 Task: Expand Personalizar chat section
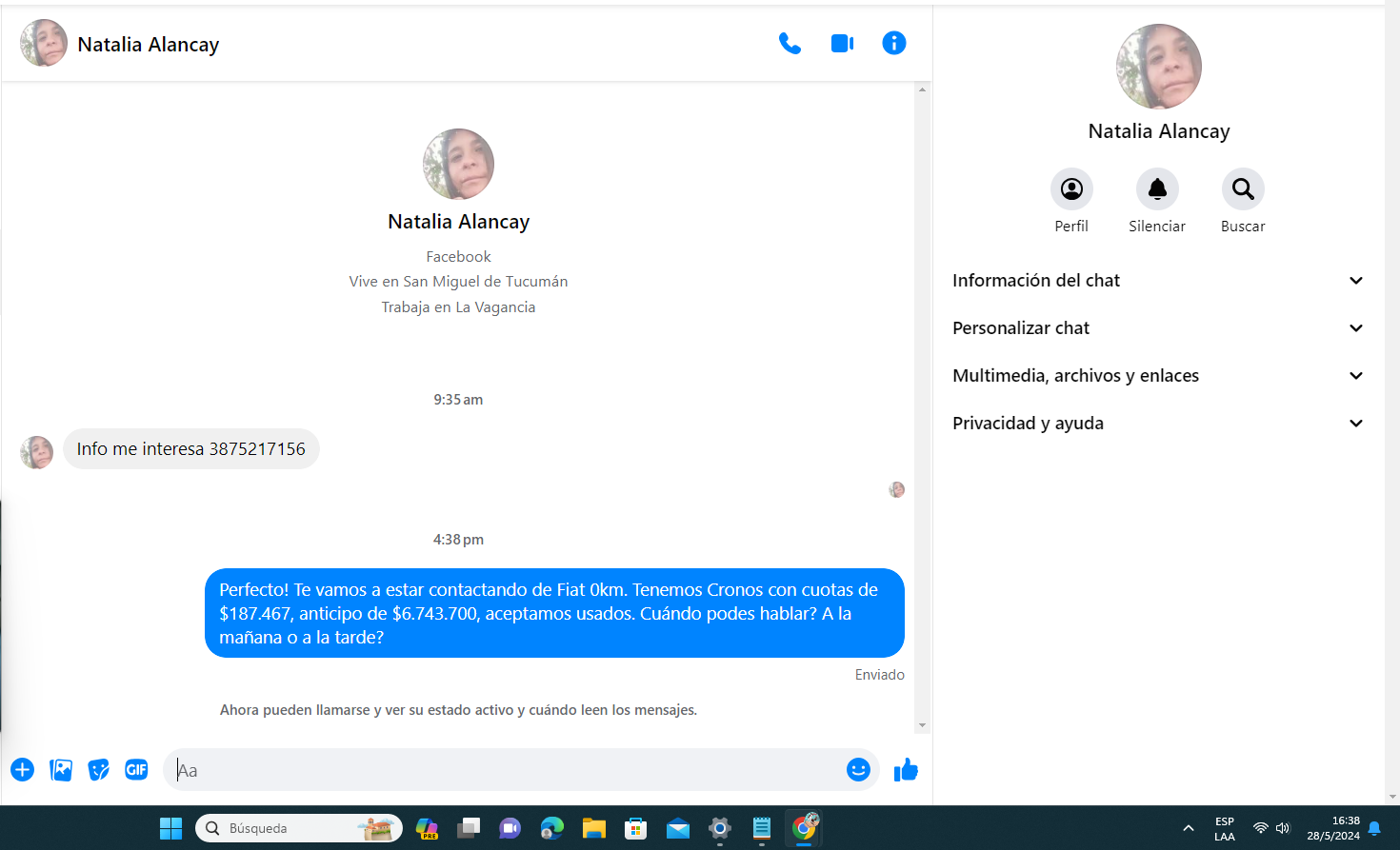[x=1157, y=328]
